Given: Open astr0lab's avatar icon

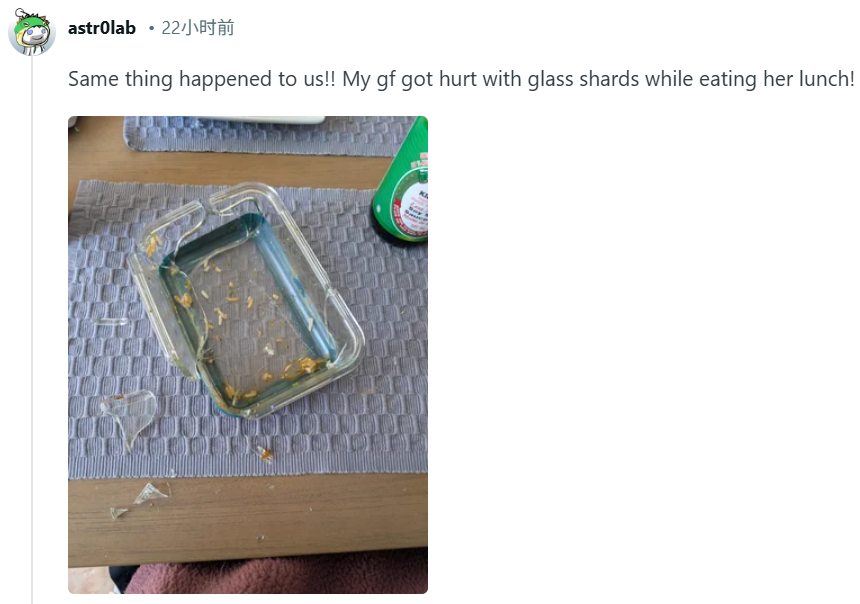Looking at the screenshot, I should (x=32, y=32).
